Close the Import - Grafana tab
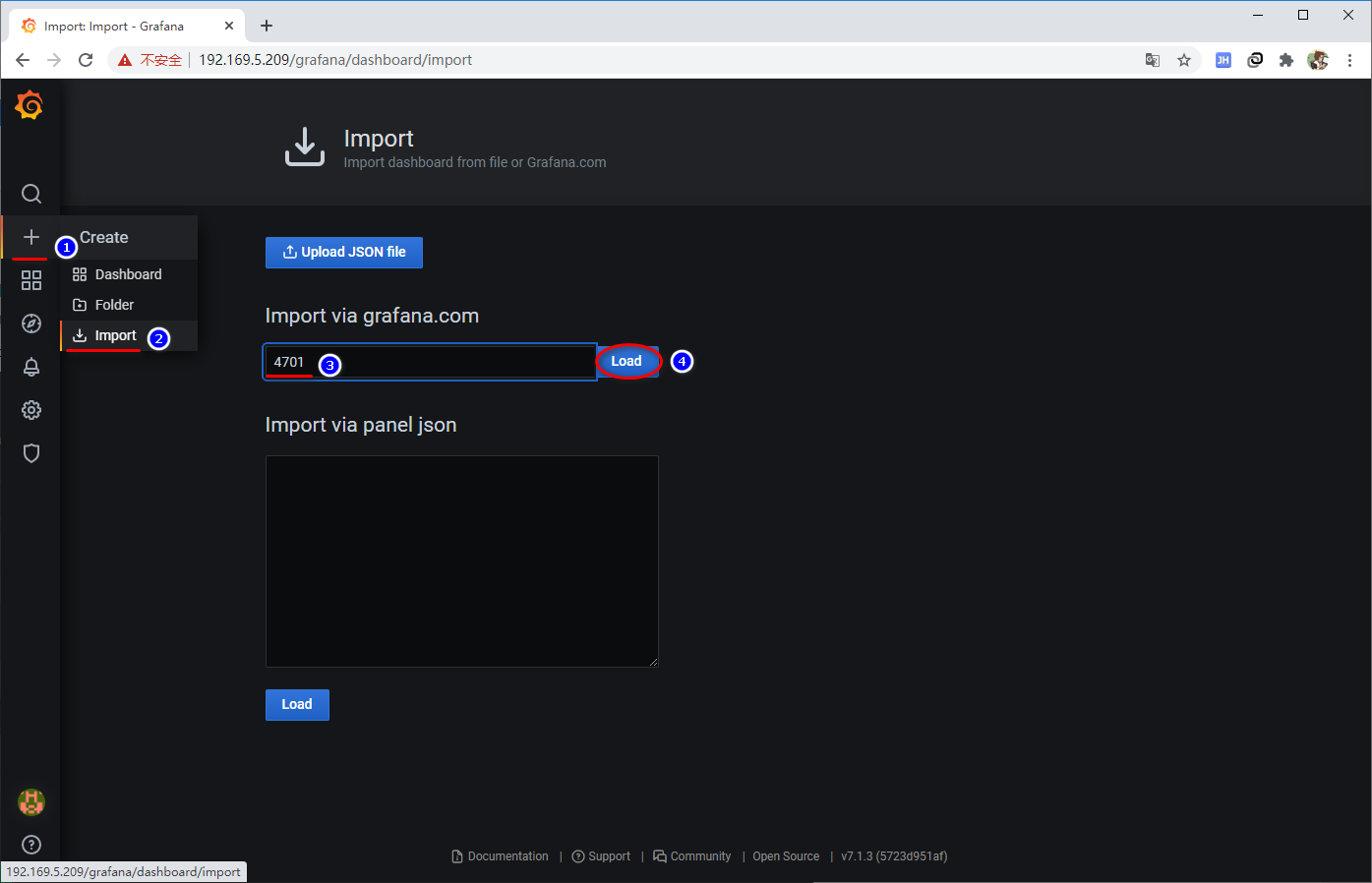Viewport: 1372px width, 883px height. [x=228, y=26]
